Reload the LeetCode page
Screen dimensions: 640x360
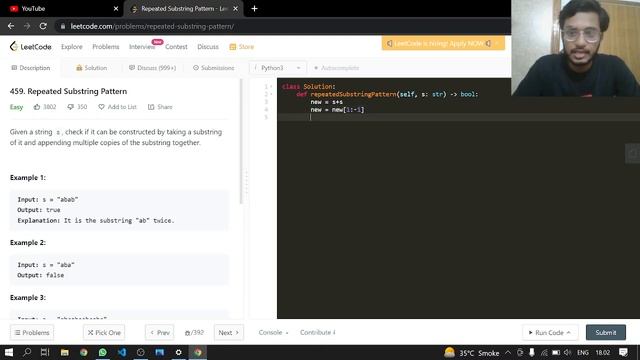pos(43,26)
